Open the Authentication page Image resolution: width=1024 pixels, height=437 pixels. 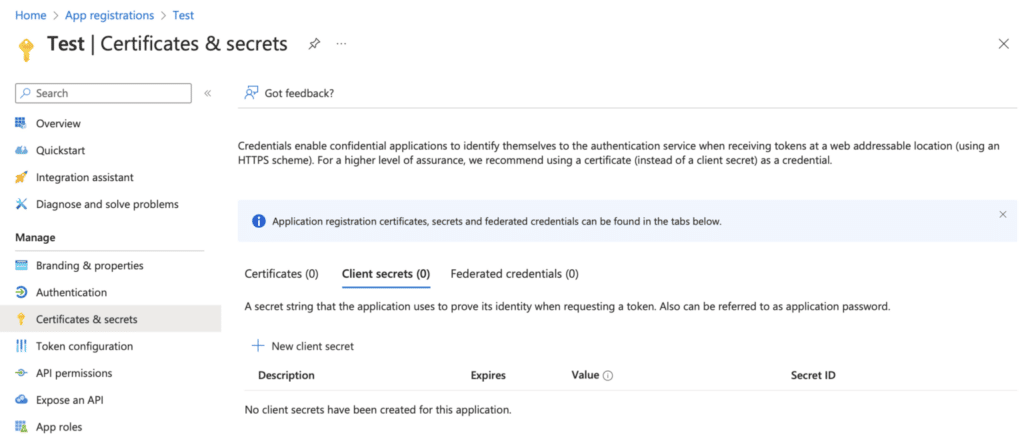pyautogui.click(x=71, y=293)
